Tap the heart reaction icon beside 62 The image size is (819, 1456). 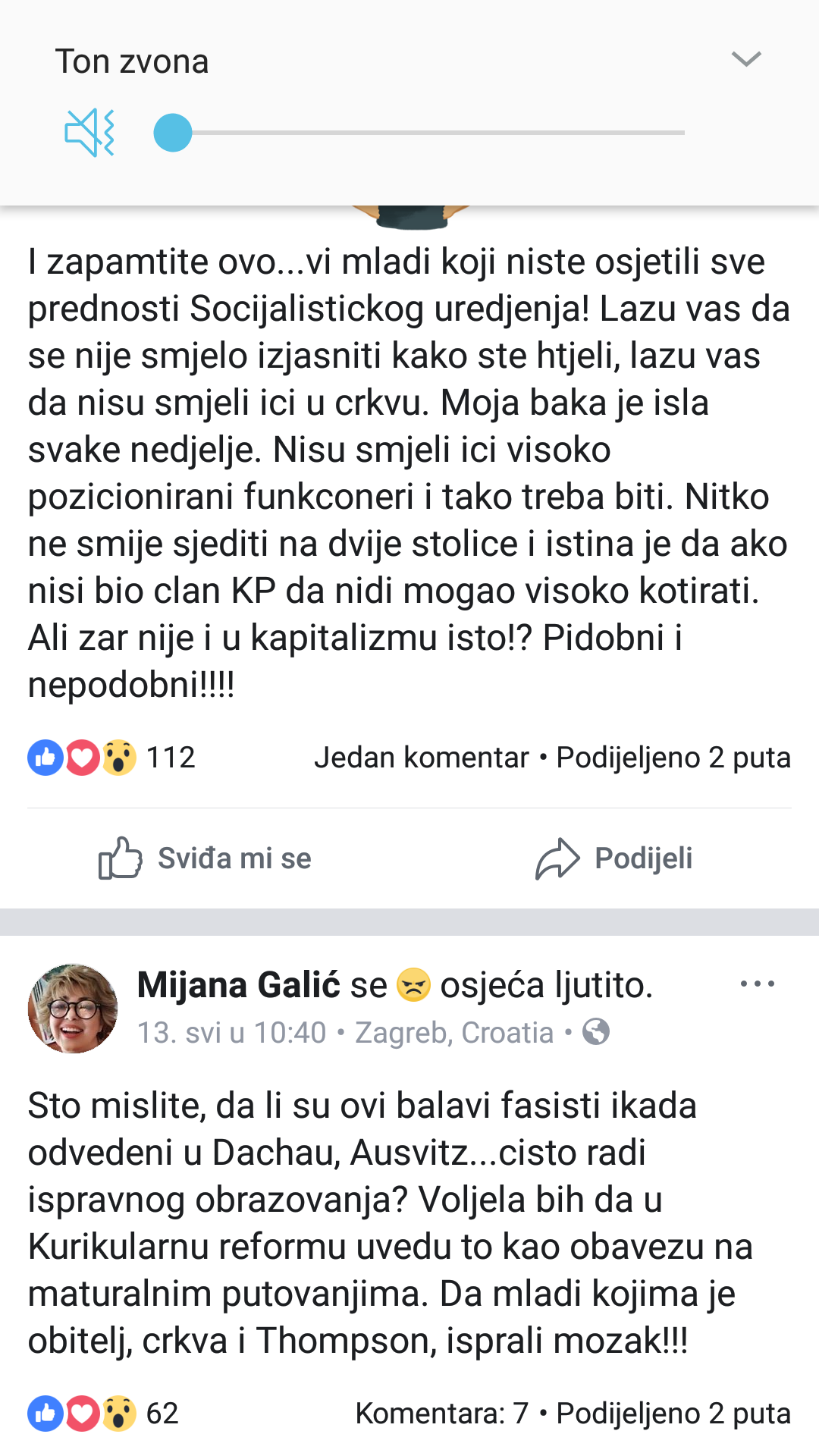pos(82,1414)
